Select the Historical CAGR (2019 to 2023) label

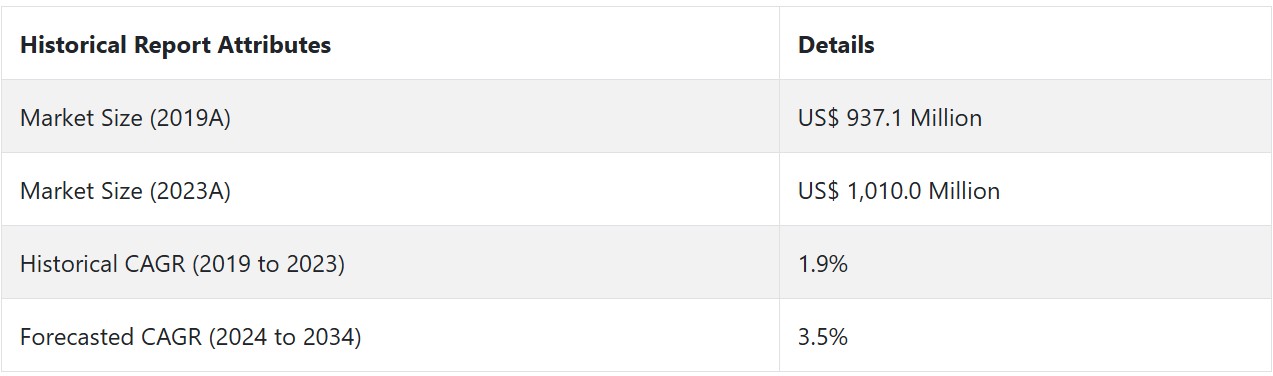[x=182, y=264]
